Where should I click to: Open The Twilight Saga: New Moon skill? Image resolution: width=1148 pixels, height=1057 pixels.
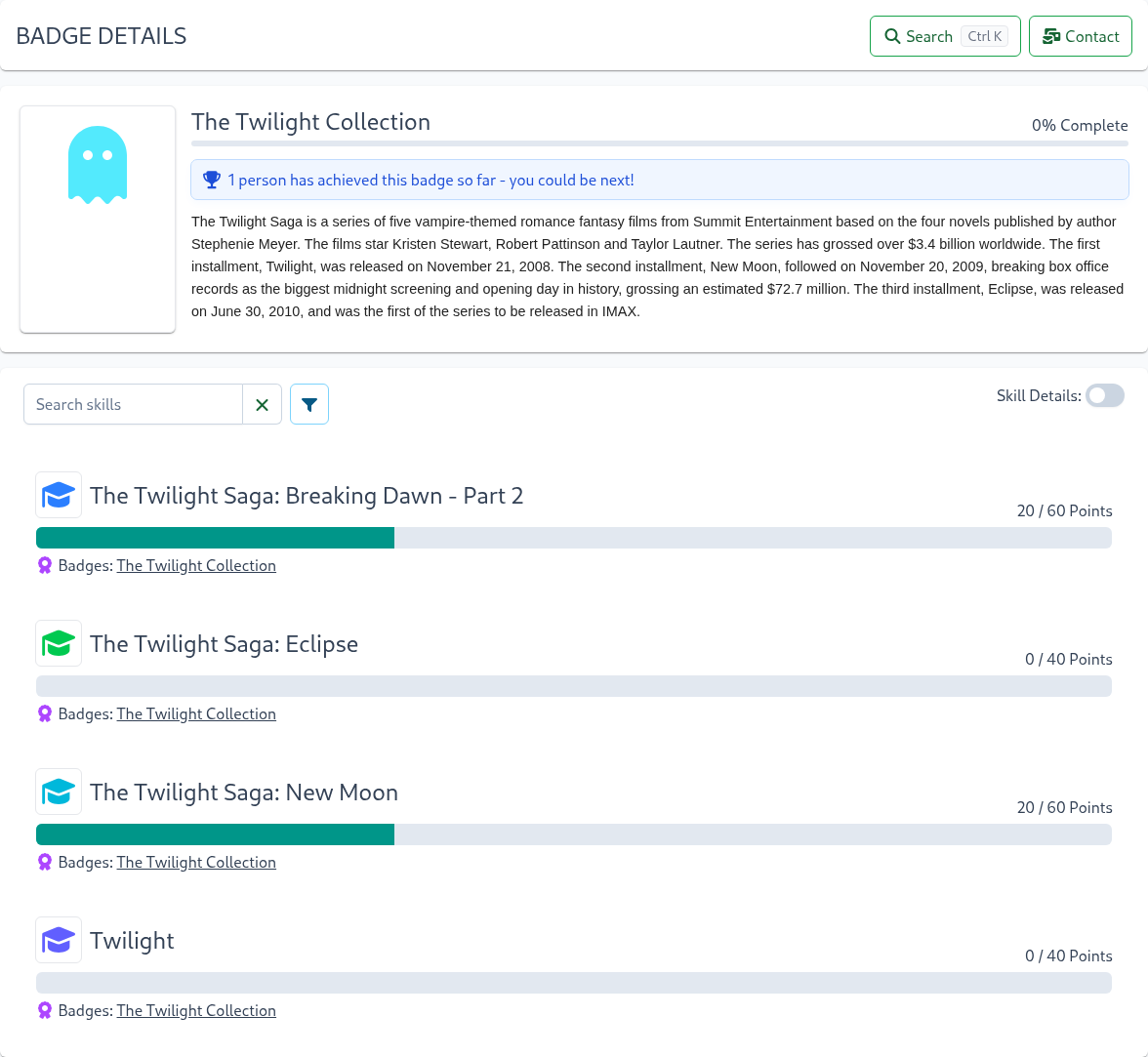tap(244, 793)
